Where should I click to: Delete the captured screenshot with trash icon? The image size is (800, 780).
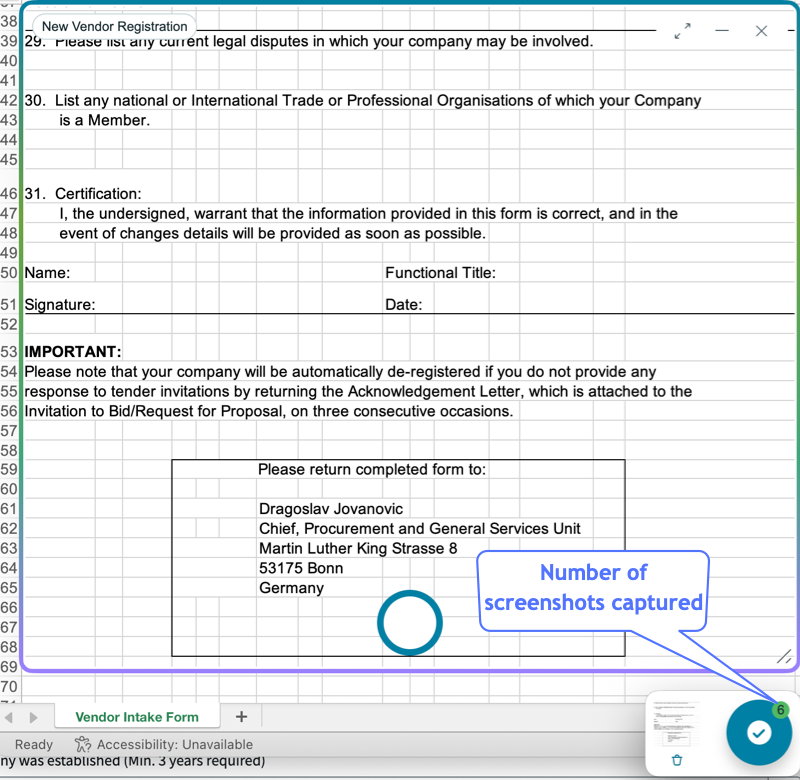pos(677,760)
